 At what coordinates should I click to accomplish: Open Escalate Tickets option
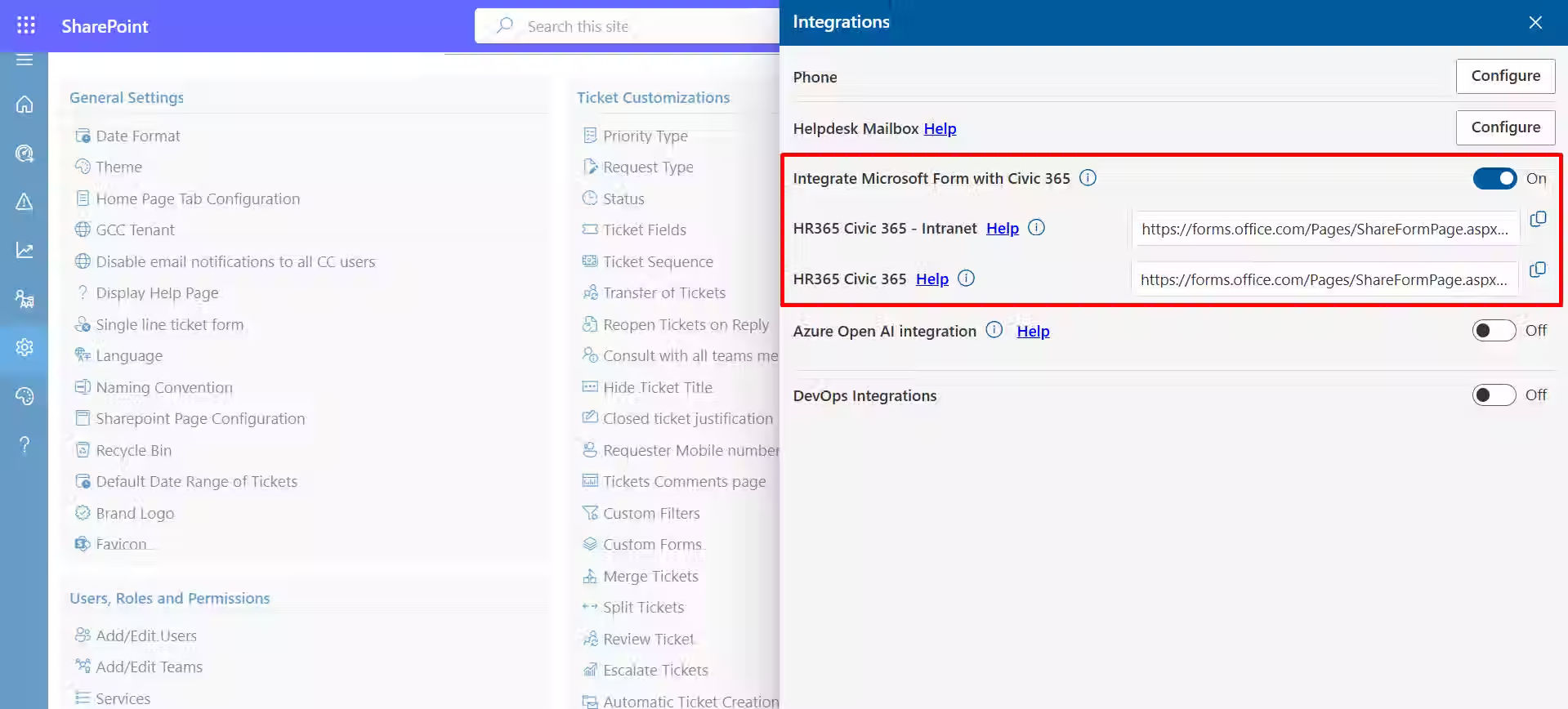[x=655, y=670]
